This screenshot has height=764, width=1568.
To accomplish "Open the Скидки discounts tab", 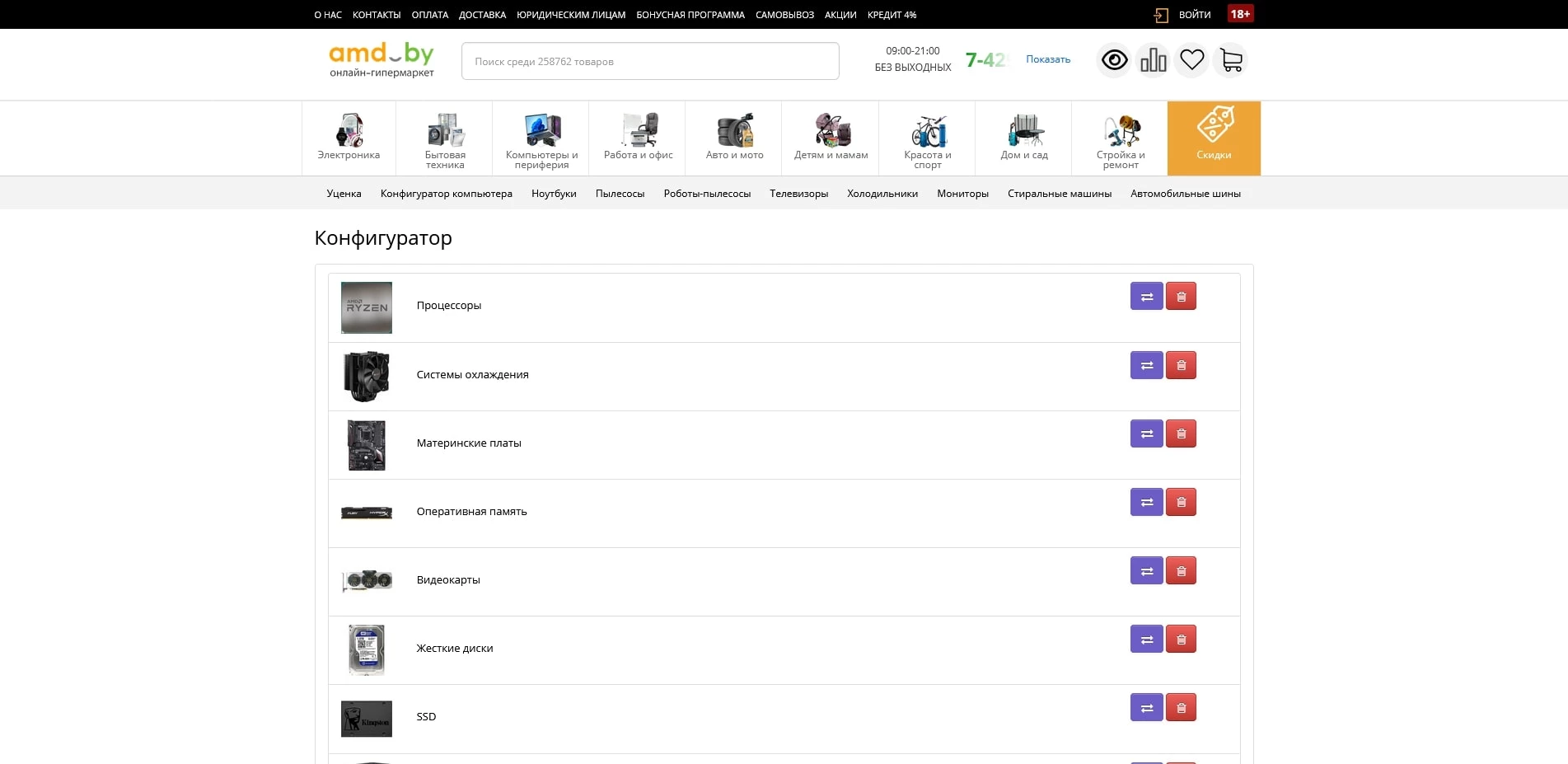I will click(x=1214, y=138).
